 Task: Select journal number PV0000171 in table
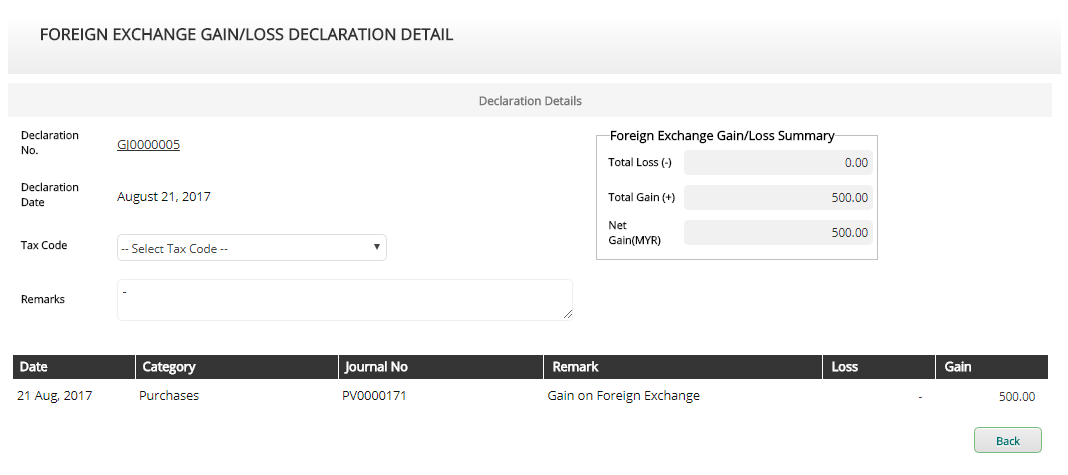pyautogui.click(x=374, y=396)
